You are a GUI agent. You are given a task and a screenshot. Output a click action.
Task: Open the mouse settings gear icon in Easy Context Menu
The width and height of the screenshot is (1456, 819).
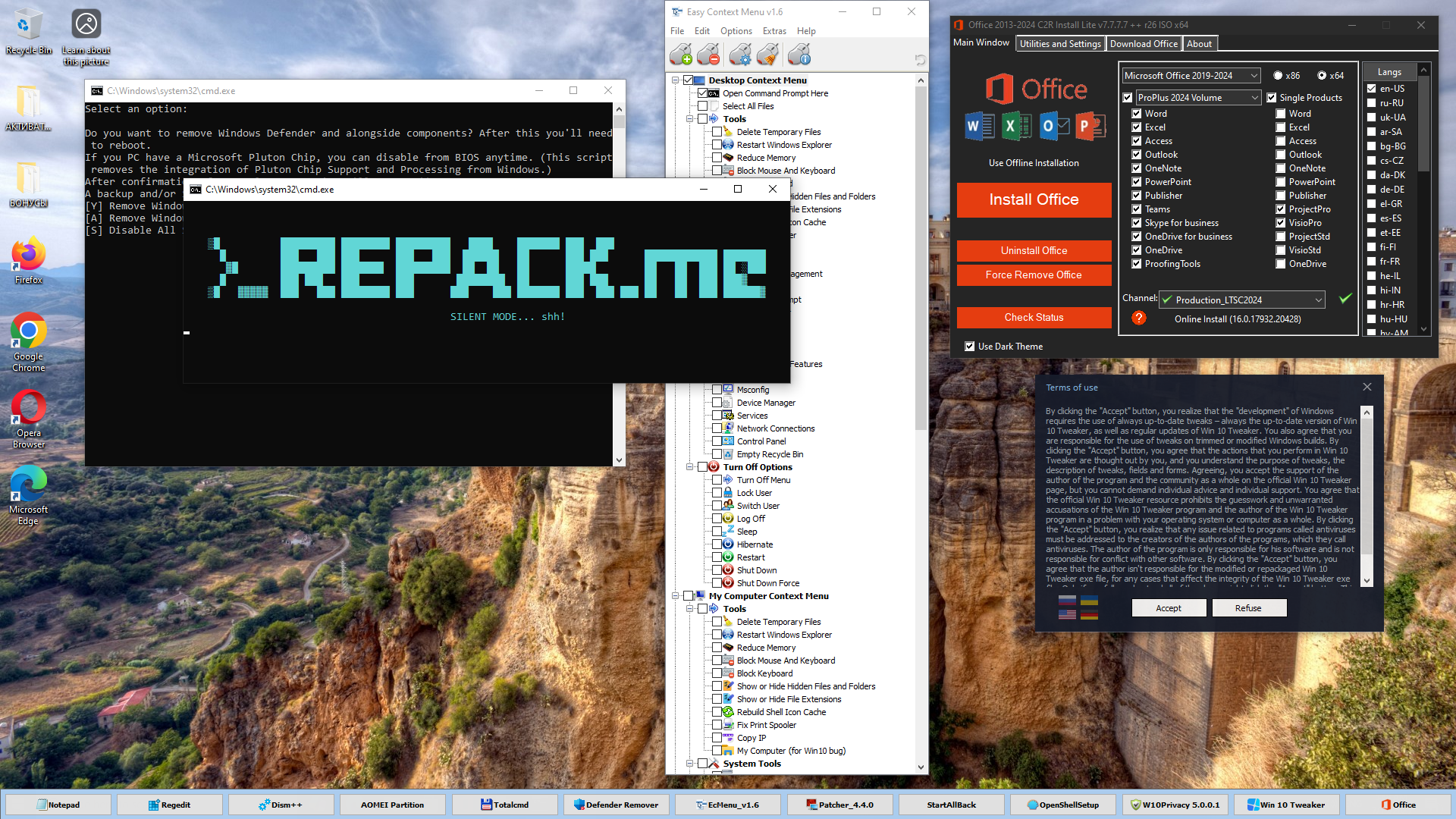pos(740,55)
